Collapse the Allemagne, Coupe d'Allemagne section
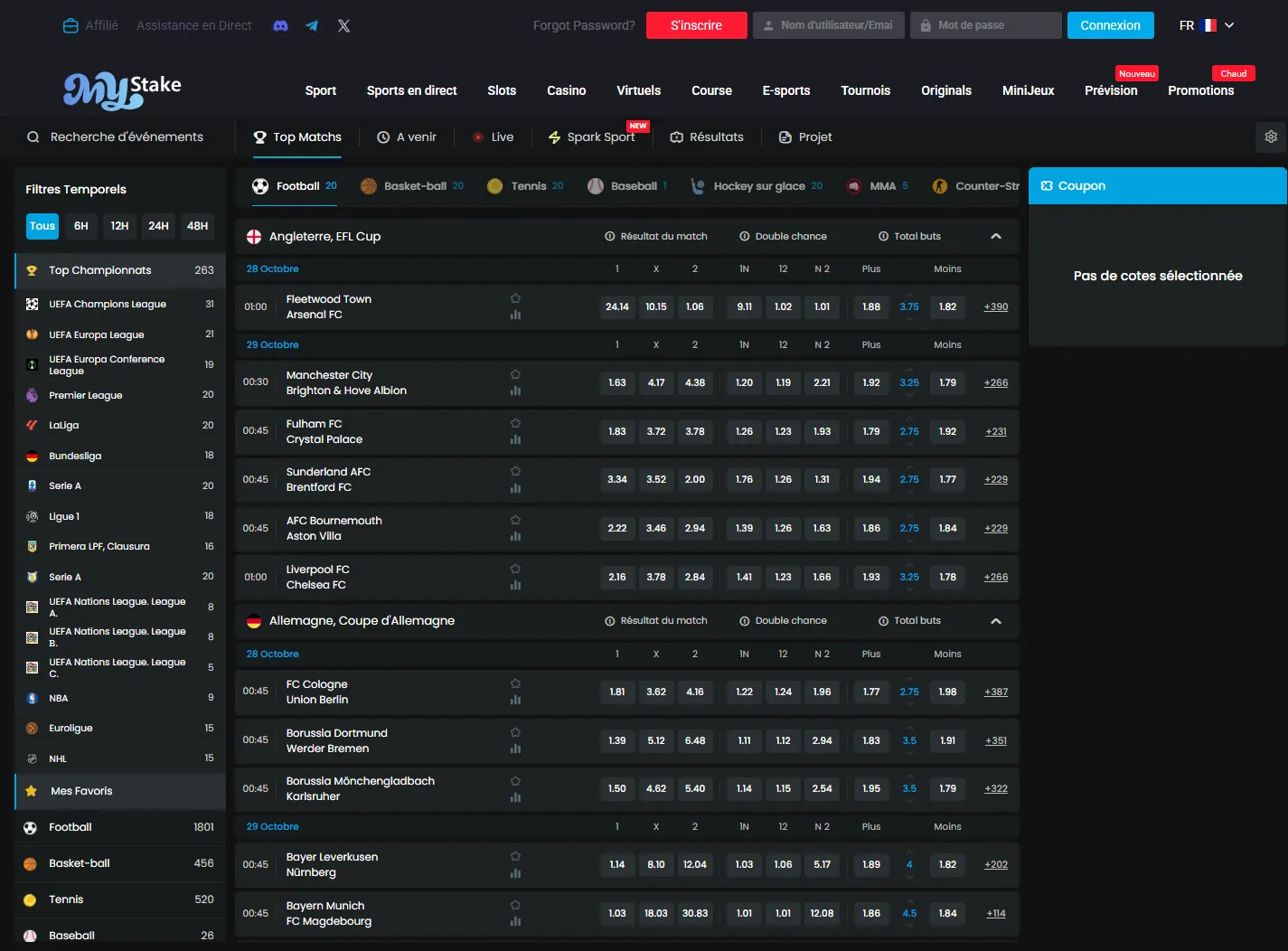Screen dimensions: 1288x951 [996, 621]
